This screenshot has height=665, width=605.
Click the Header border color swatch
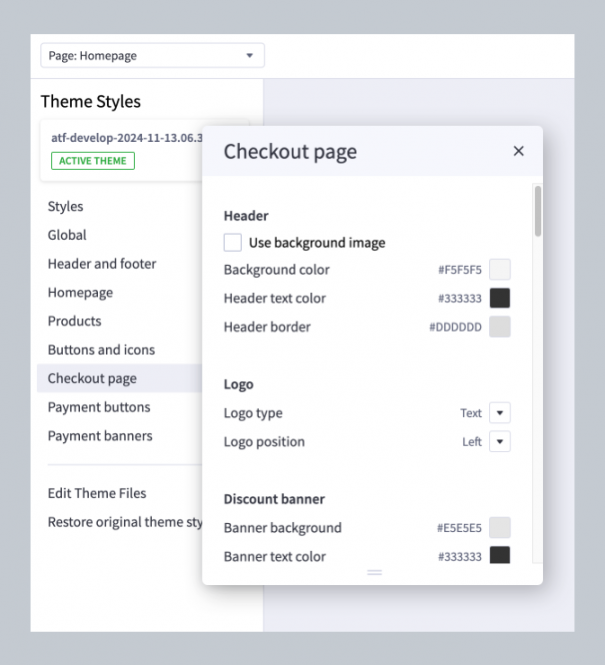tap(500, 327)
